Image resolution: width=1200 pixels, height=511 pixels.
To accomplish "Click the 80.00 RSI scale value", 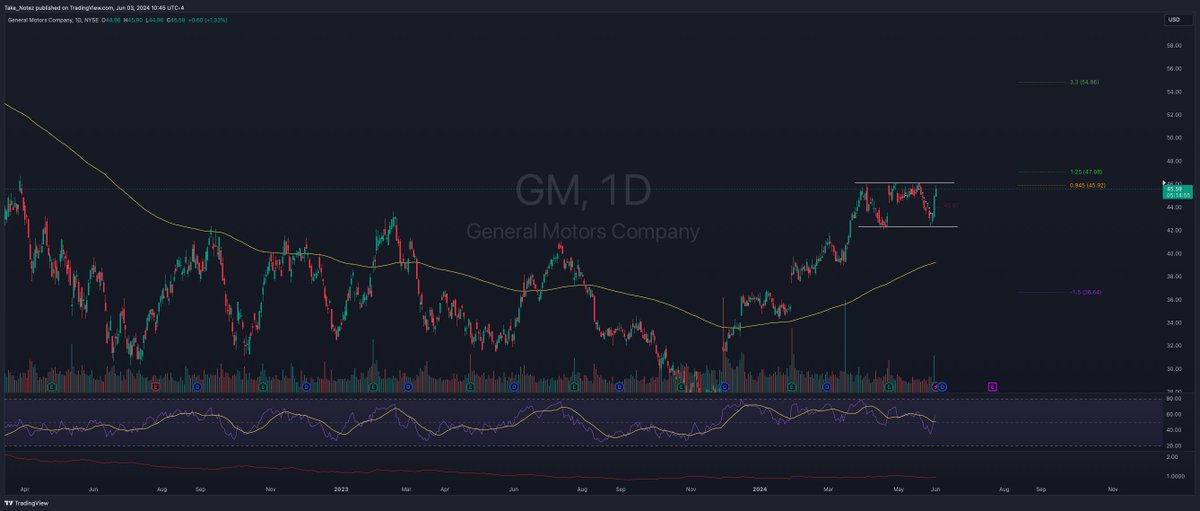I will click(x=1173, y=399).
